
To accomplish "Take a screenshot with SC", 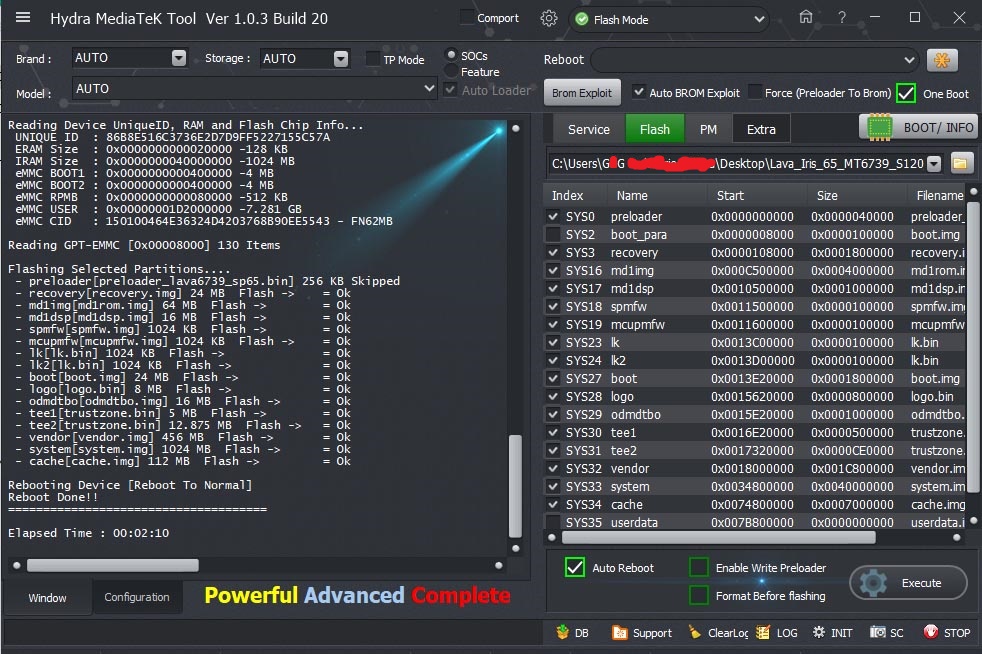I will 887,633.
